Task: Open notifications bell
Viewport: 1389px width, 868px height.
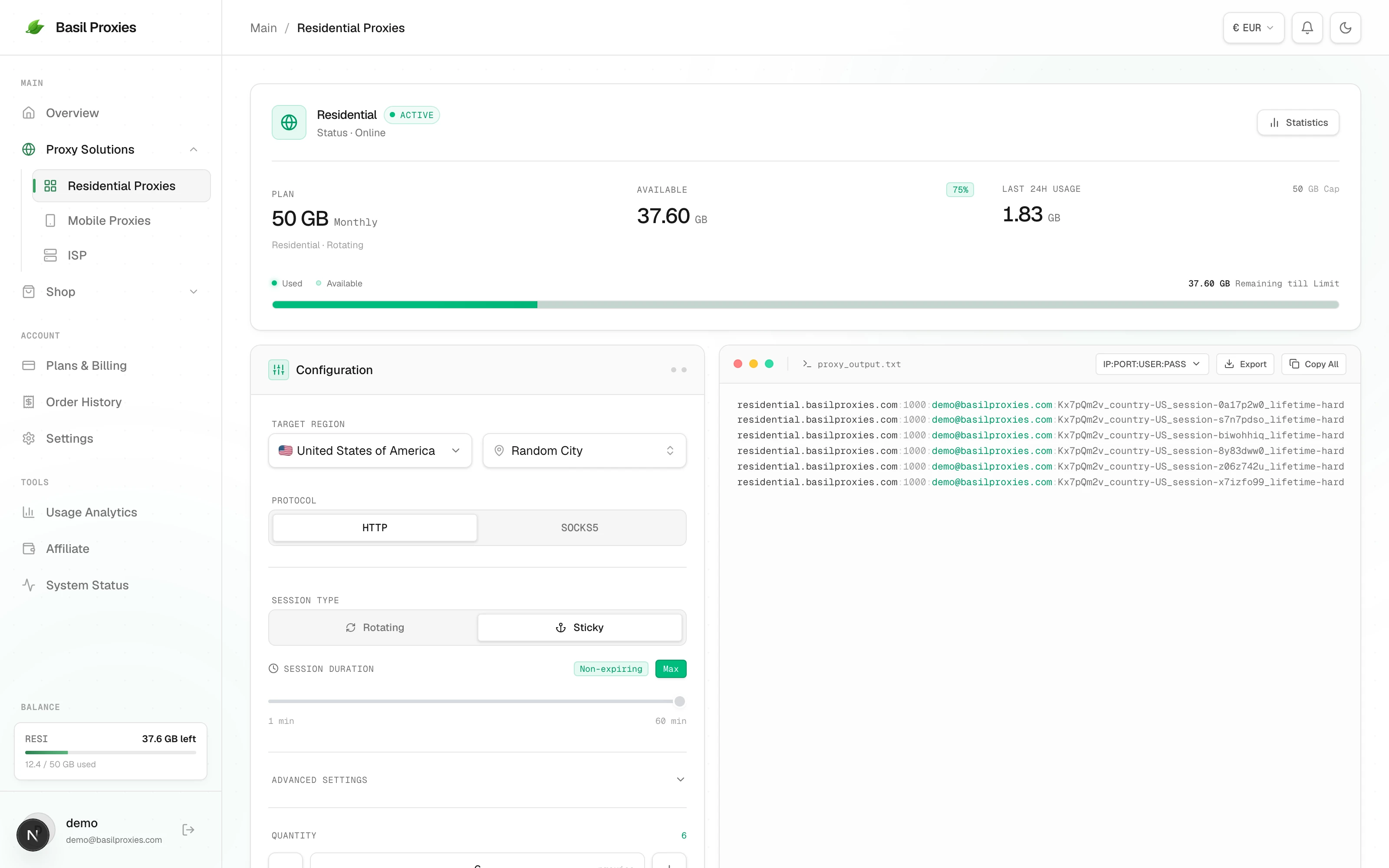Action: pyautogui.click(x=1307, y=27)
